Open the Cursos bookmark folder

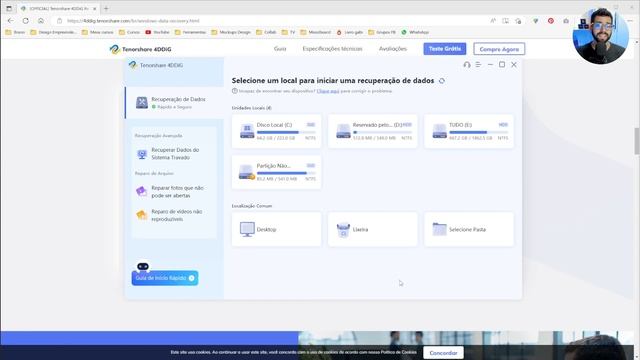click(x=129, y=32)
